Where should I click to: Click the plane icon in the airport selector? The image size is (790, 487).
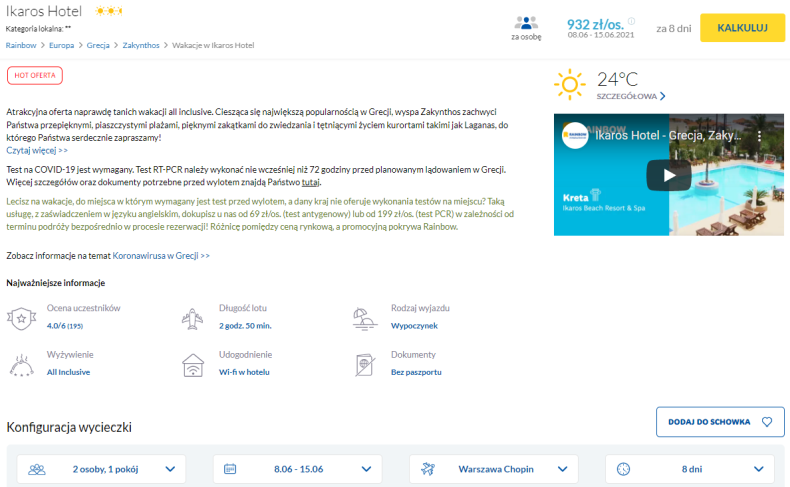[x=428, y=469]
